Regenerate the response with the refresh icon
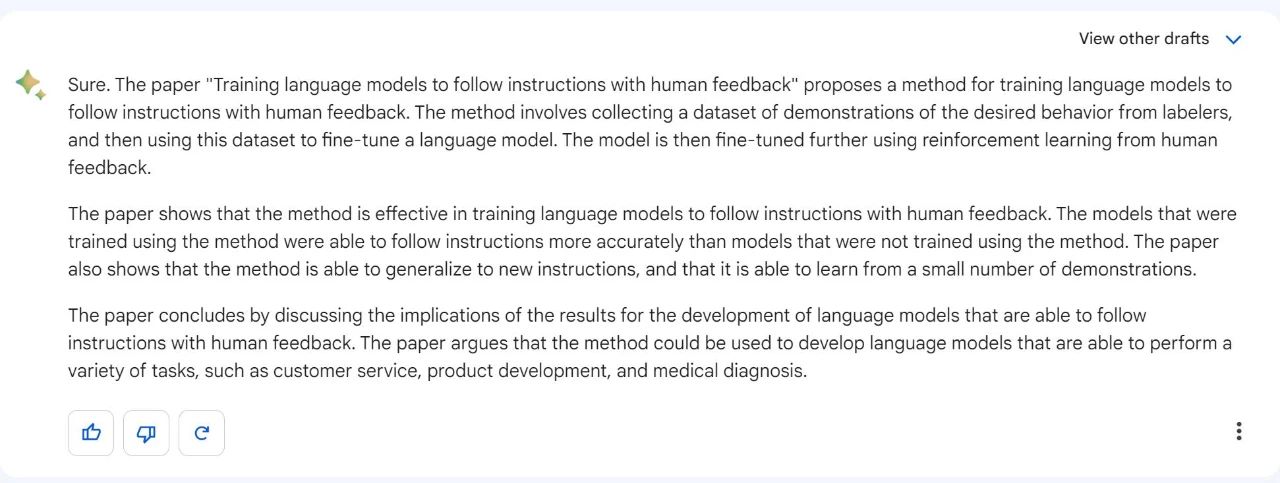 click(x=202, y=433)
